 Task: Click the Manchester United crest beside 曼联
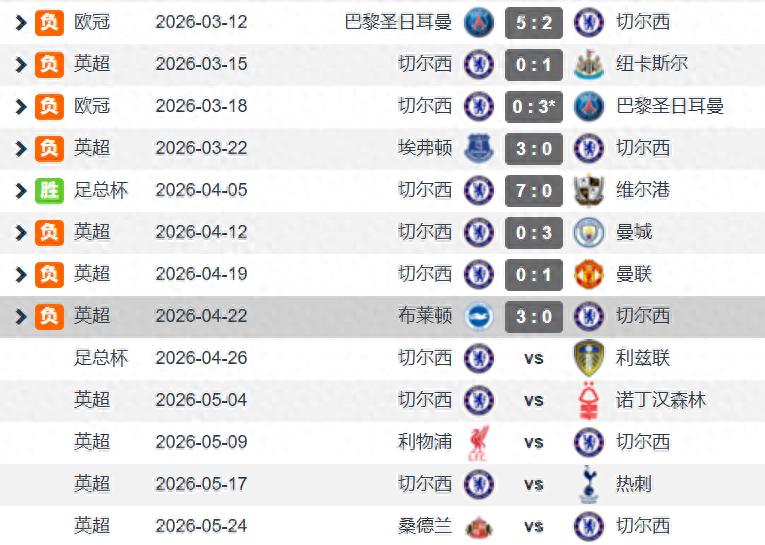(x=589, y=273)
